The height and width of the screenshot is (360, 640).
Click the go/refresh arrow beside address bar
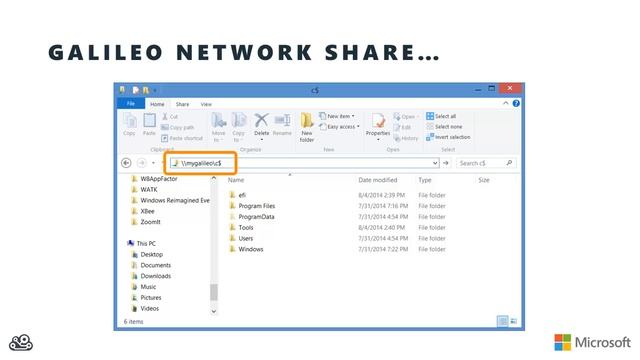(446, 163)
